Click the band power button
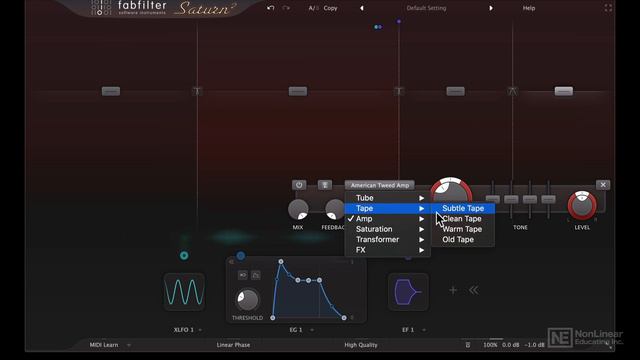 (299, 185)
